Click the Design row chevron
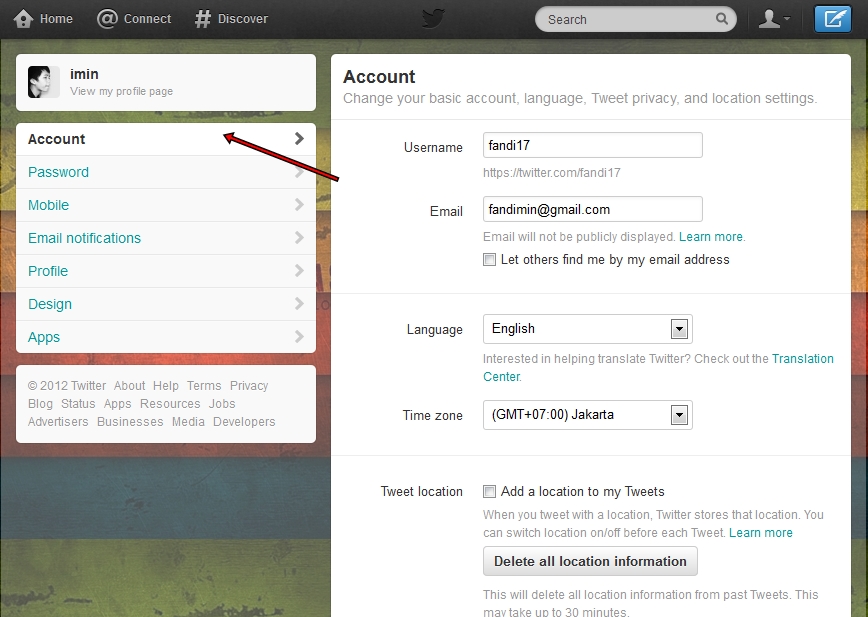868x617 pixels. pyautogui.click(x=299, y=304)
